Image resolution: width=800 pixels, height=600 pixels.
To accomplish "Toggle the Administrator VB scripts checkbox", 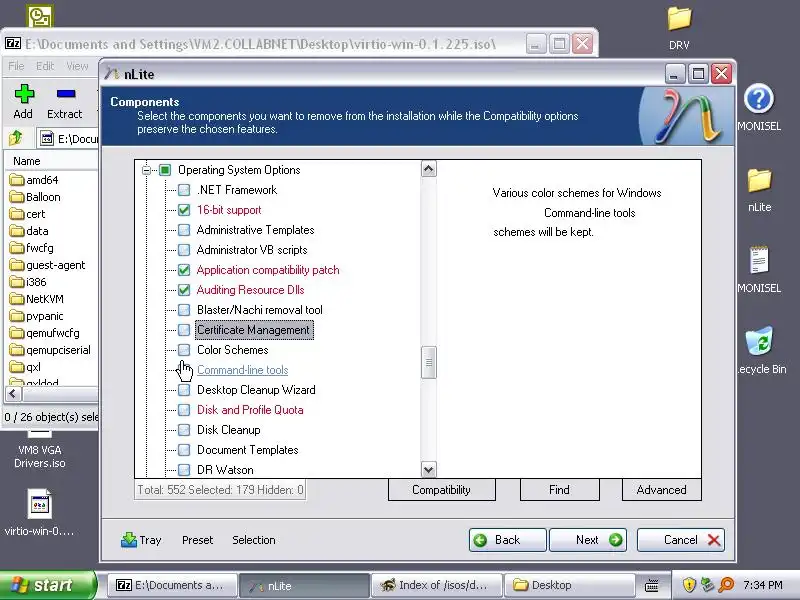I will pyautogui.click(x=184, y=250).
